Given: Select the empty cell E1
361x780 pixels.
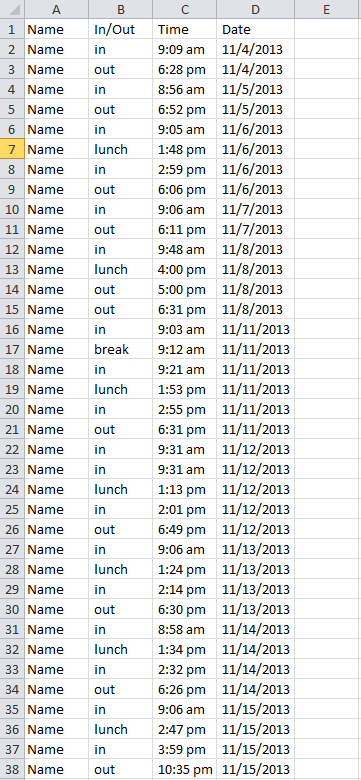Looking at the screenshot, I should [x=328, y=29].
